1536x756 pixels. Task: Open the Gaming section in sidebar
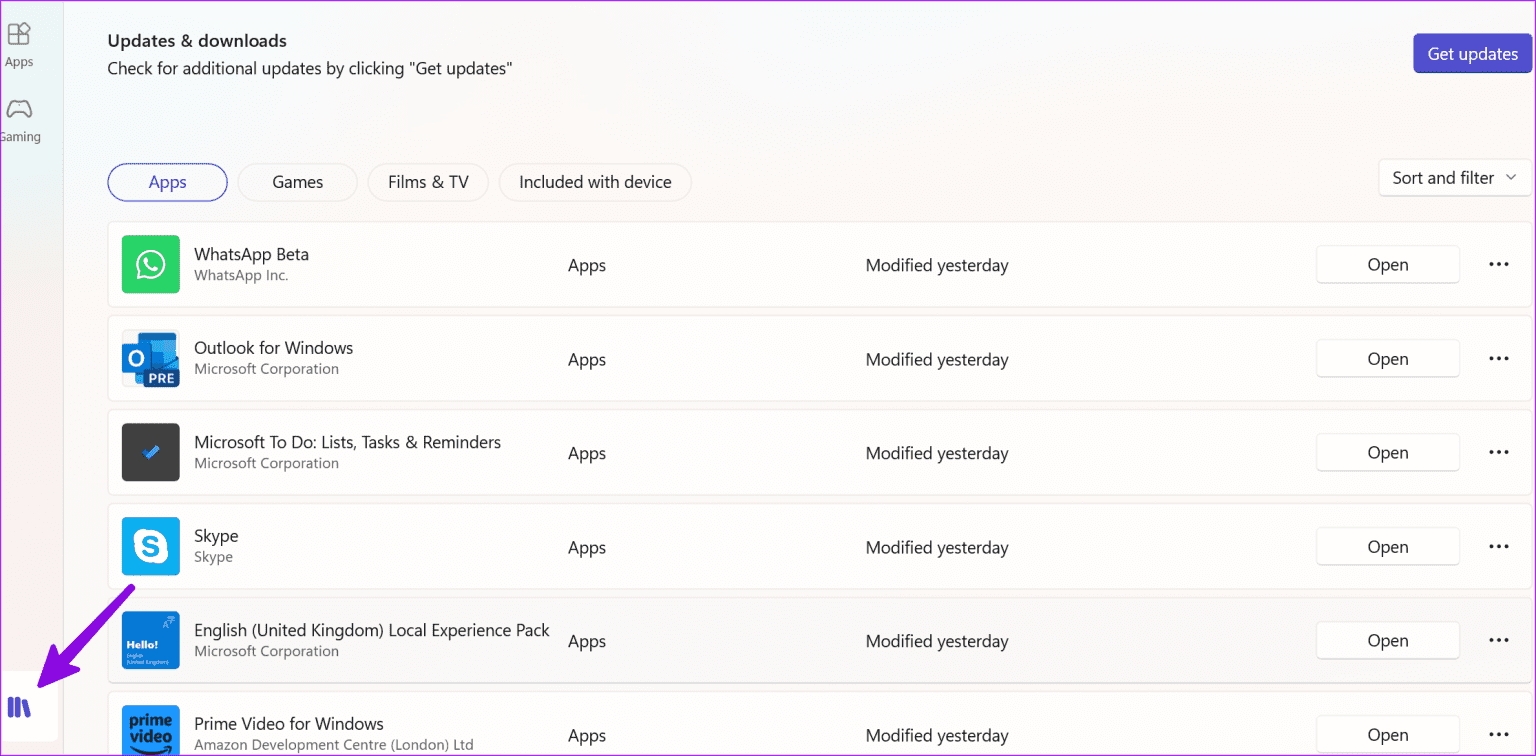click(x=19, y=120)
